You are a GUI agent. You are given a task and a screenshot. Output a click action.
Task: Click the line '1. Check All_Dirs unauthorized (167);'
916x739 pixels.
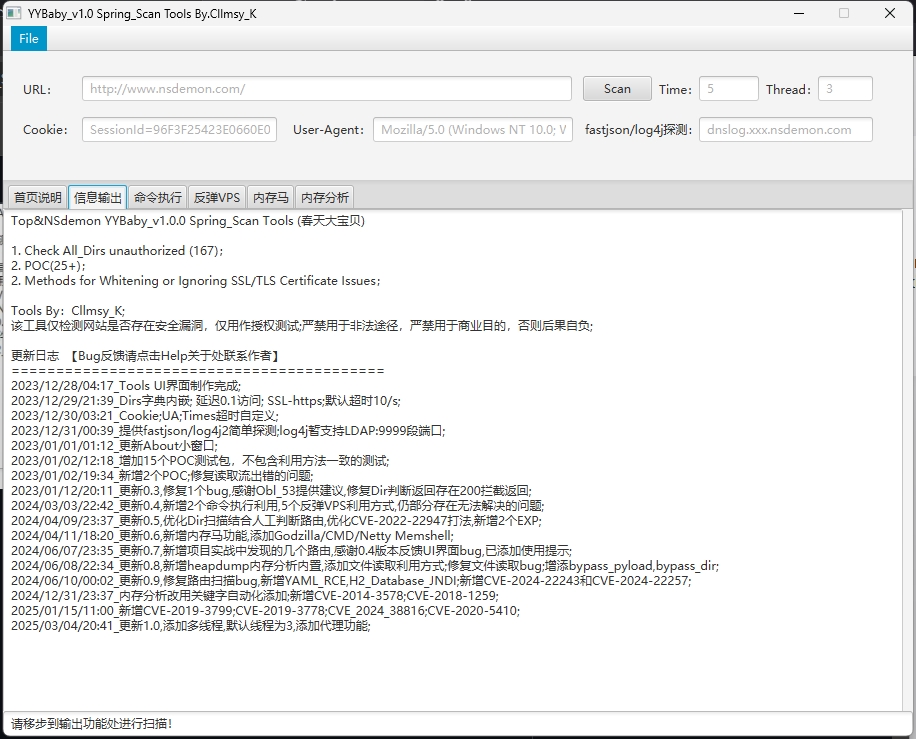117,251
